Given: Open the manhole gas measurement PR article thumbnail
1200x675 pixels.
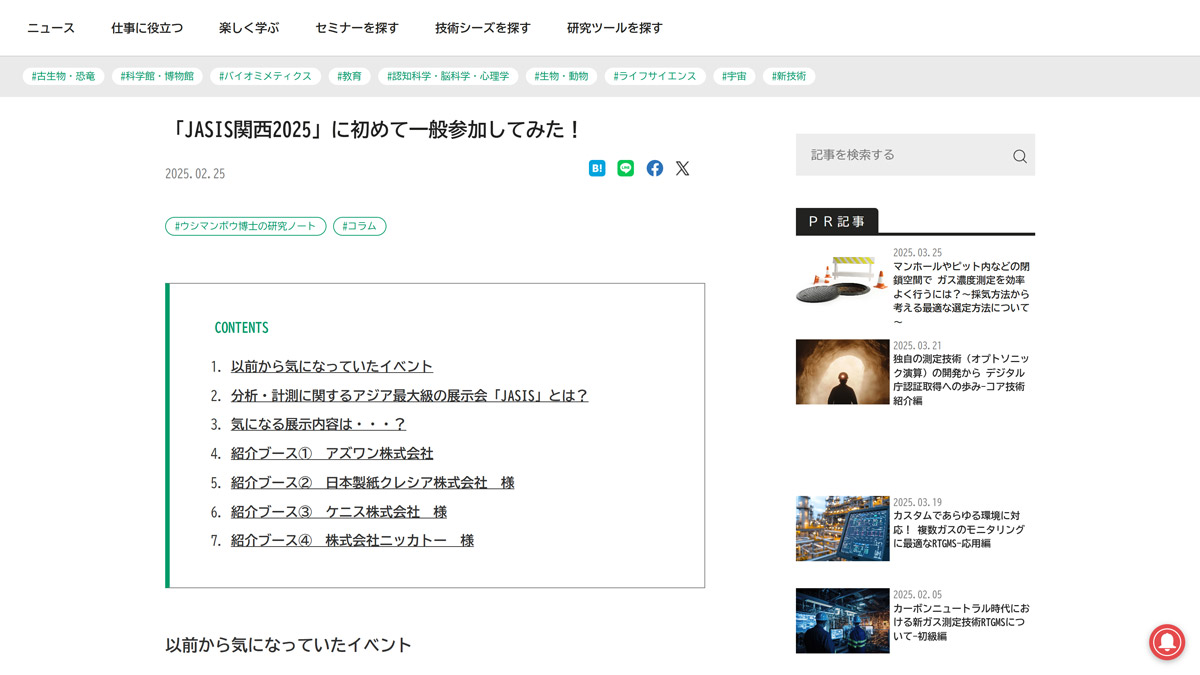Looking at the screenshot, I should coord(842,281).
